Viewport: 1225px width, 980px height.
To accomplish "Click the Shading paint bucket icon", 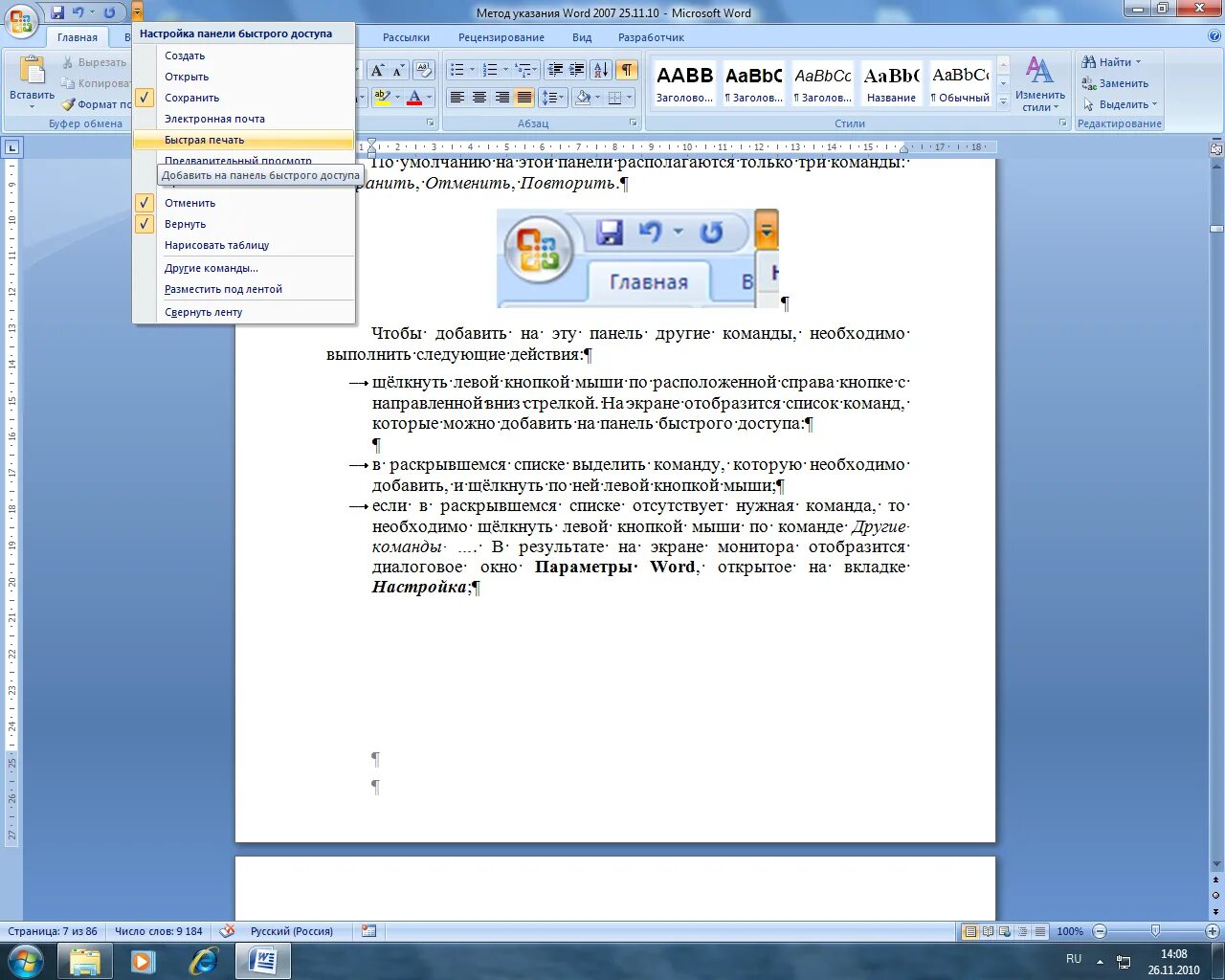I will coord(582,98).
